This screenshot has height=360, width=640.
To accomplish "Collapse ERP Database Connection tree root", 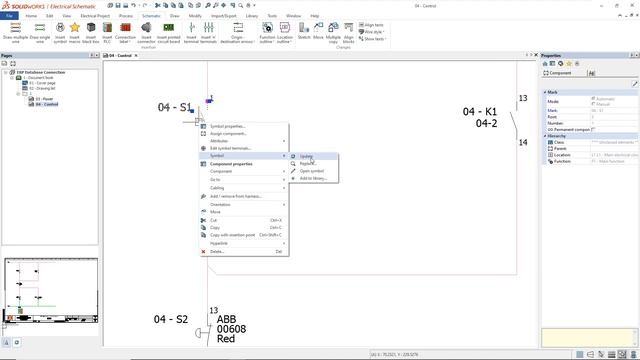I will 6,72.
